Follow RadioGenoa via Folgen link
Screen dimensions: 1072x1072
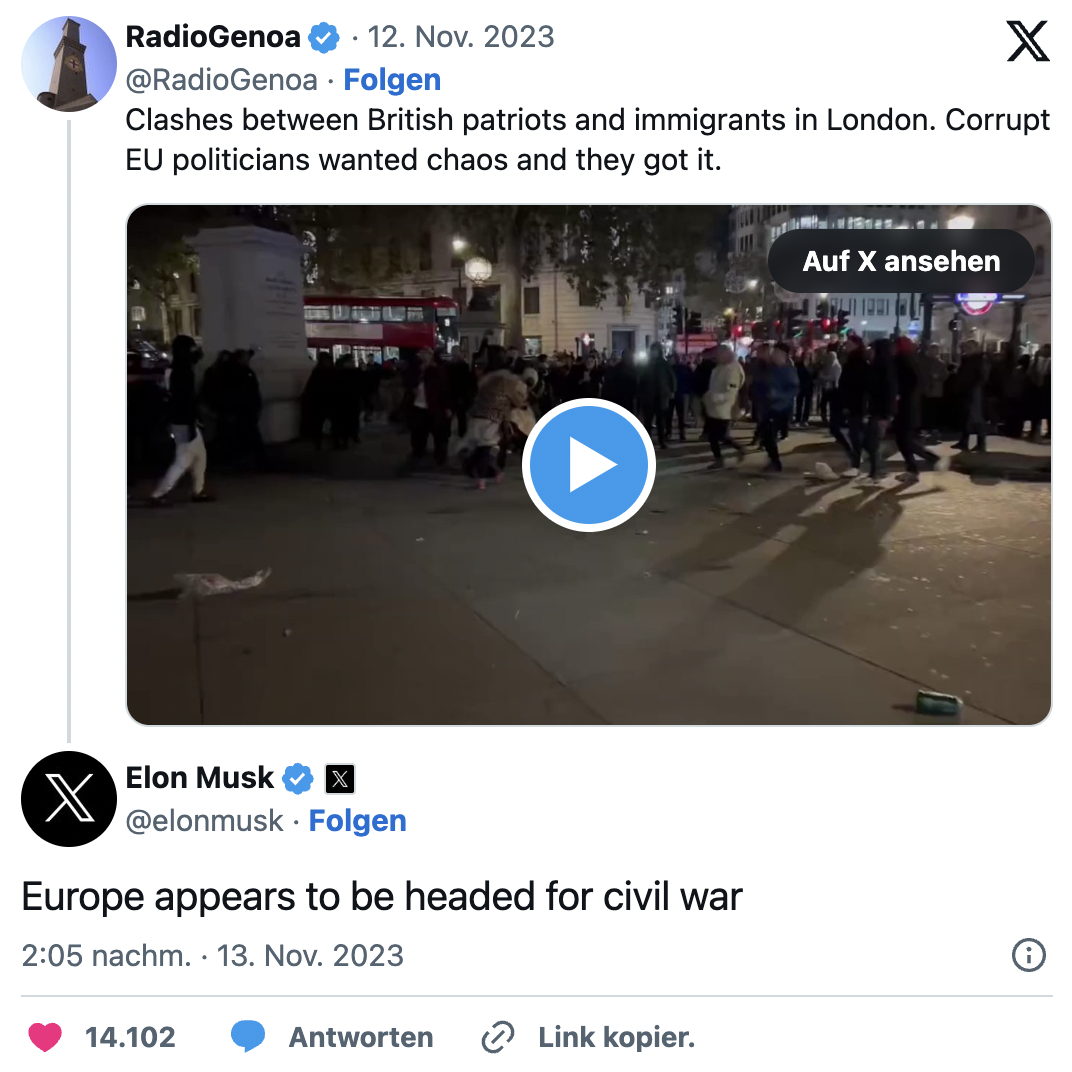[x=392, y=80]
